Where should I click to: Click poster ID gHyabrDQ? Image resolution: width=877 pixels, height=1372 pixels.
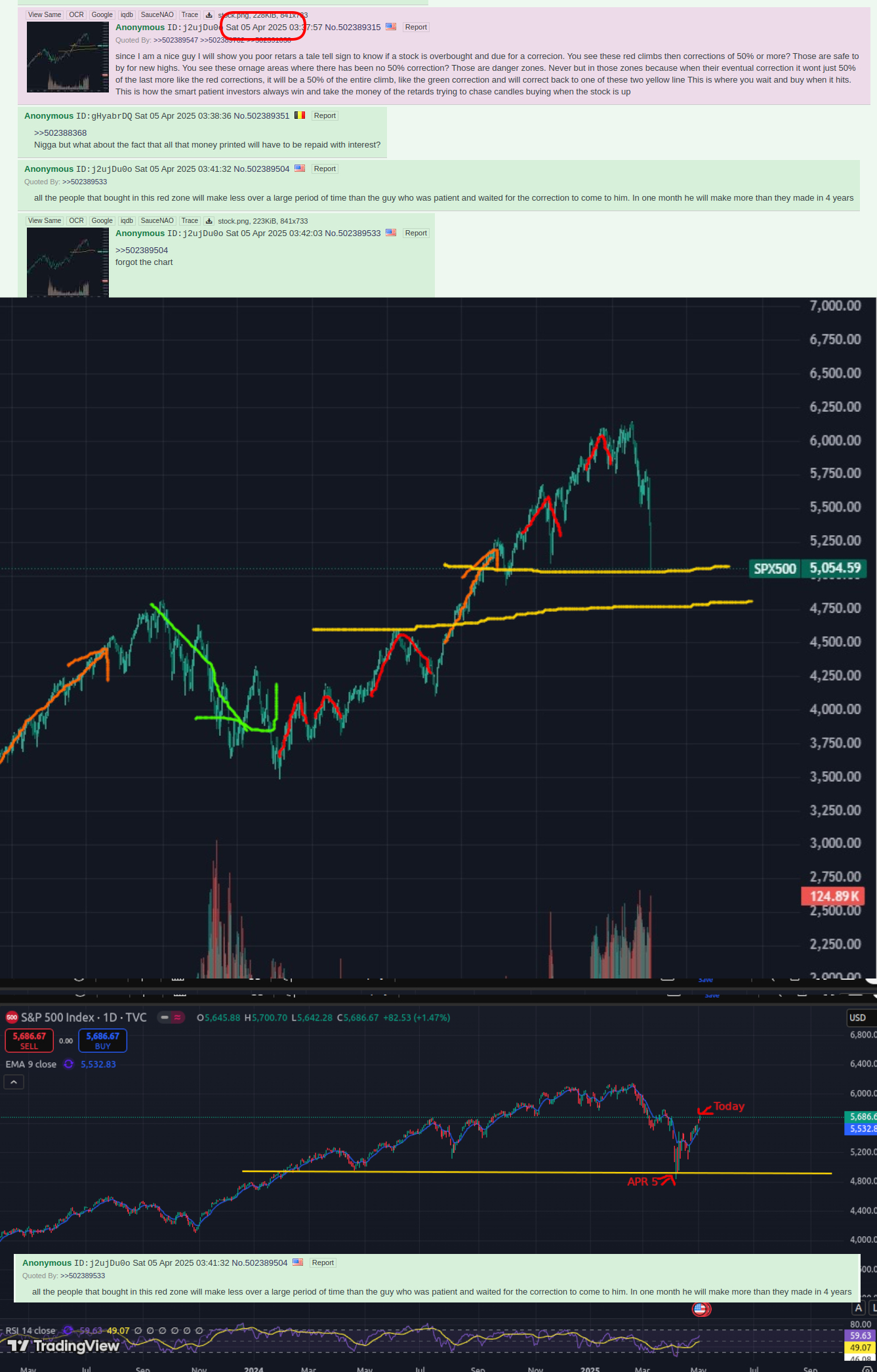pos(104,116)
